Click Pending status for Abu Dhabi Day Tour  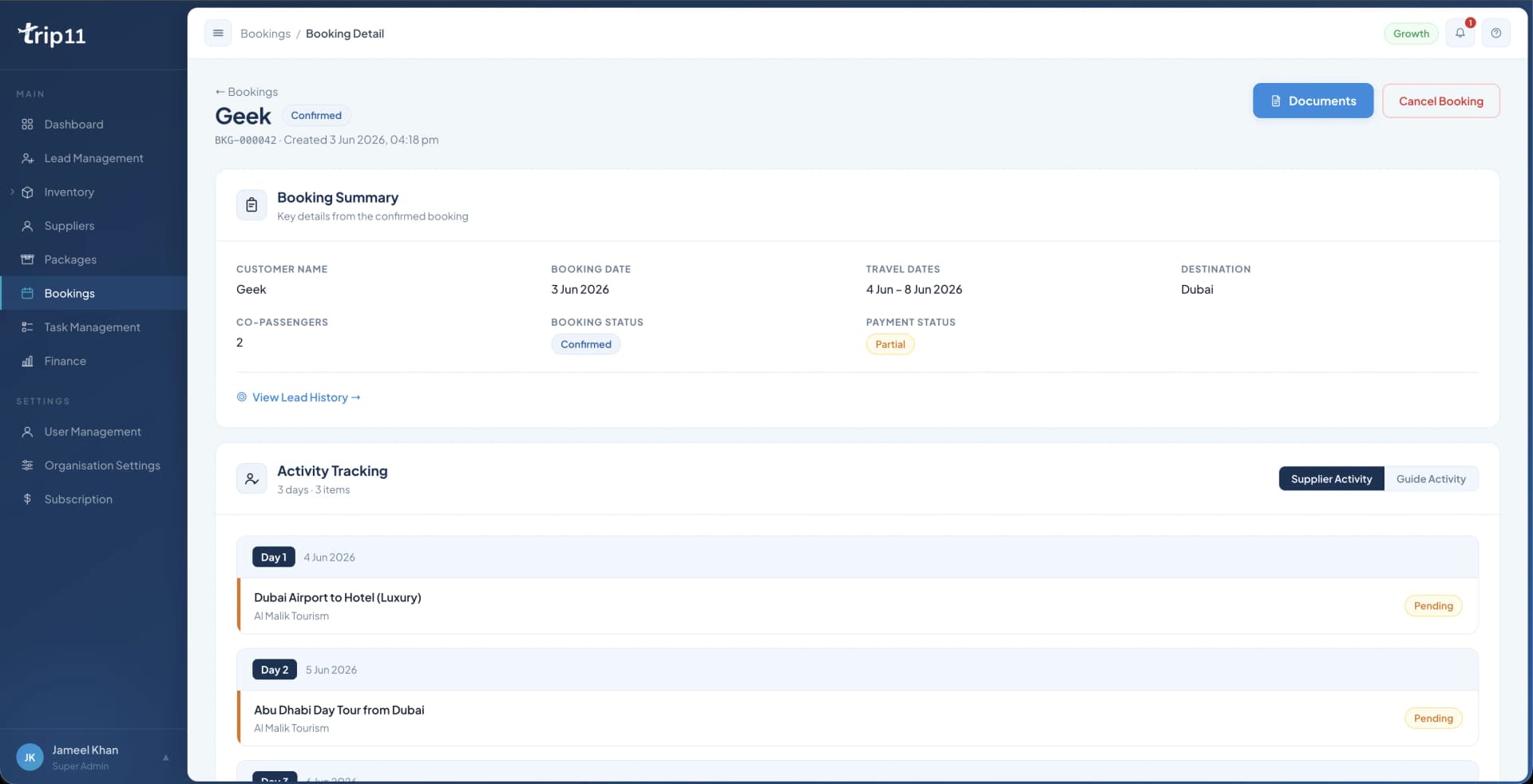click(x=1433, y=719)
